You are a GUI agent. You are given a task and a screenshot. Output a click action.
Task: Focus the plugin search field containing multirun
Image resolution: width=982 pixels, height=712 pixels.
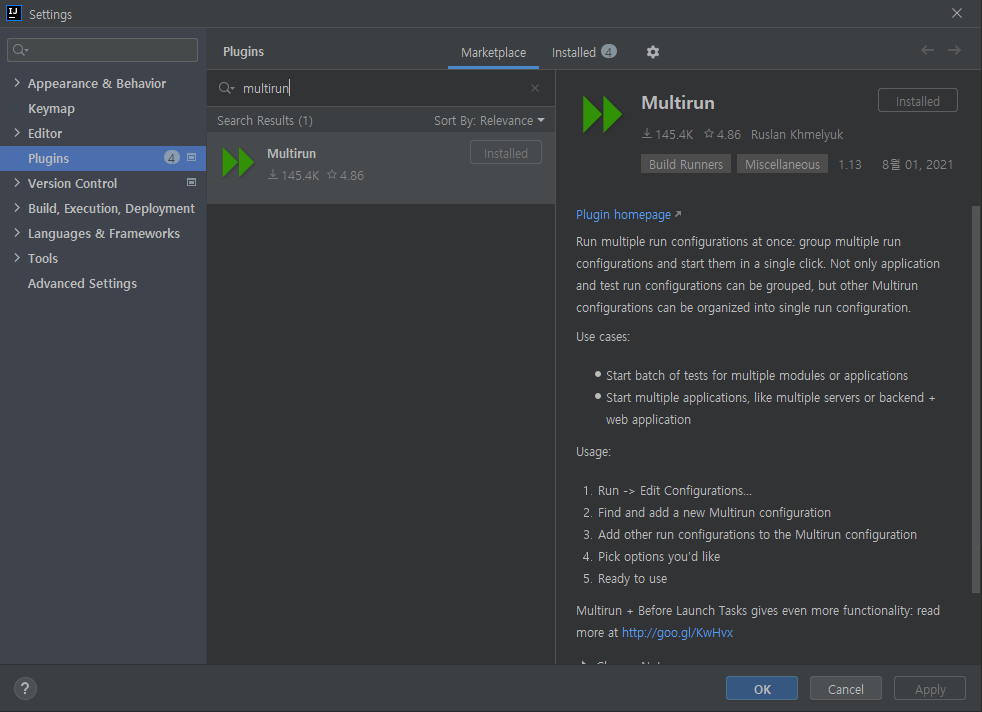coord(381,88)
